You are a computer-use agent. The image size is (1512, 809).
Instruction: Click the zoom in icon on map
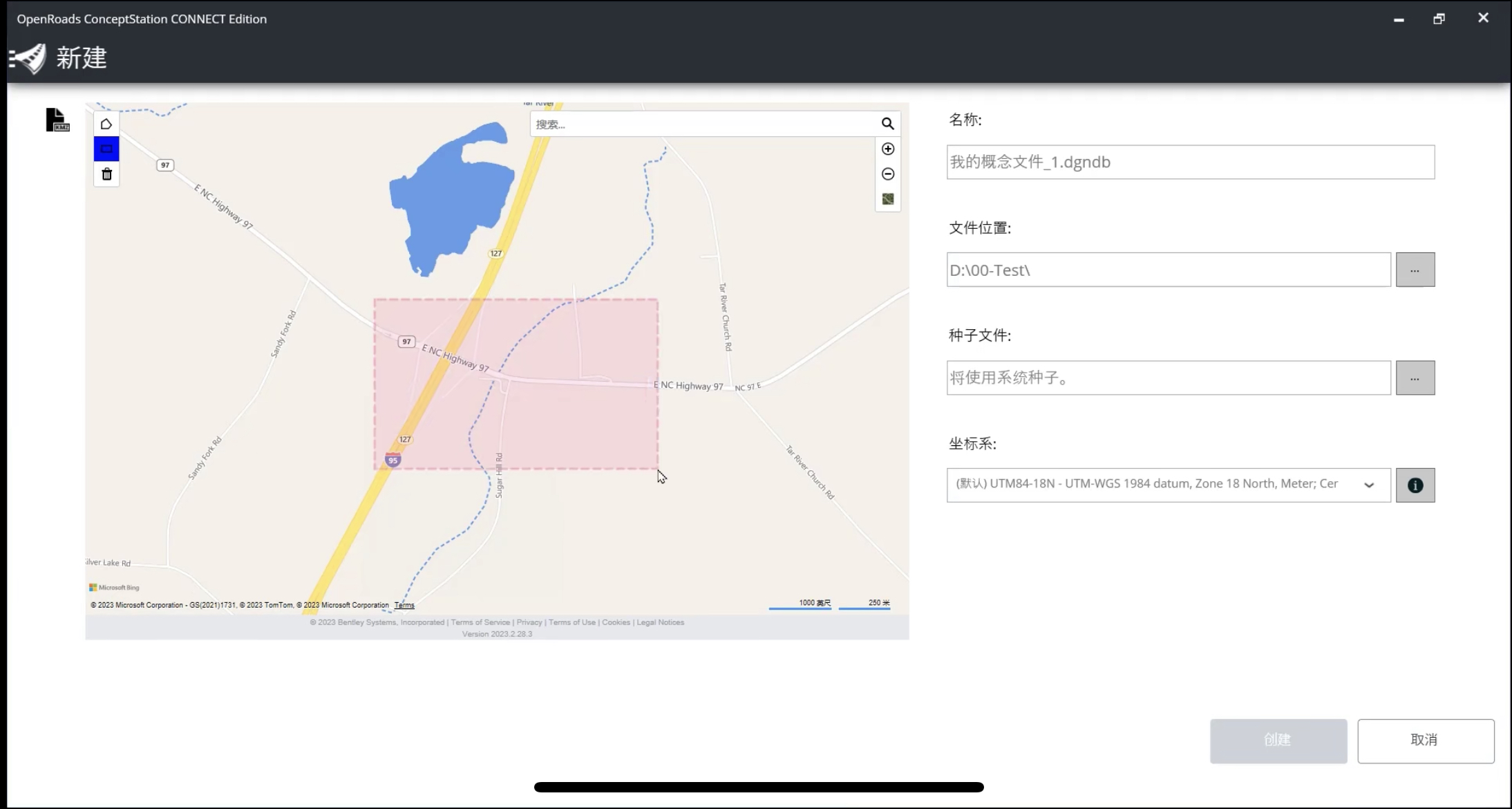[x=887, y=149]
